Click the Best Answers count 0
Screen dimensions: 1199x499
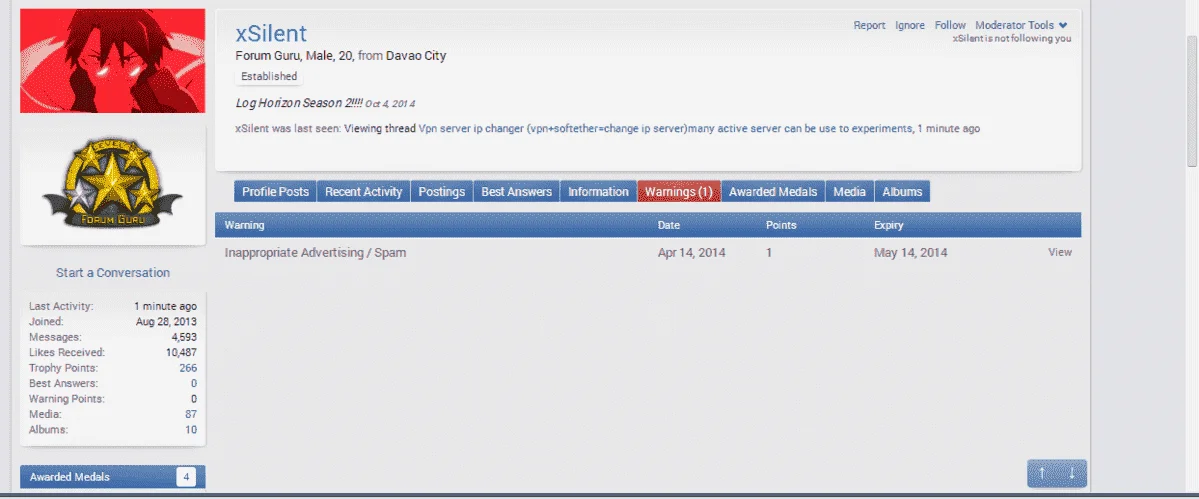point(194,383)
